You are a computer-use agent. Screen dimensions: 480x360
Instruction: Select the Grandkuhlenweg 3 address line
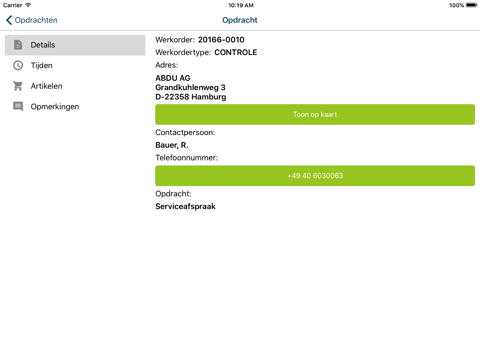(x=190, y=87)
